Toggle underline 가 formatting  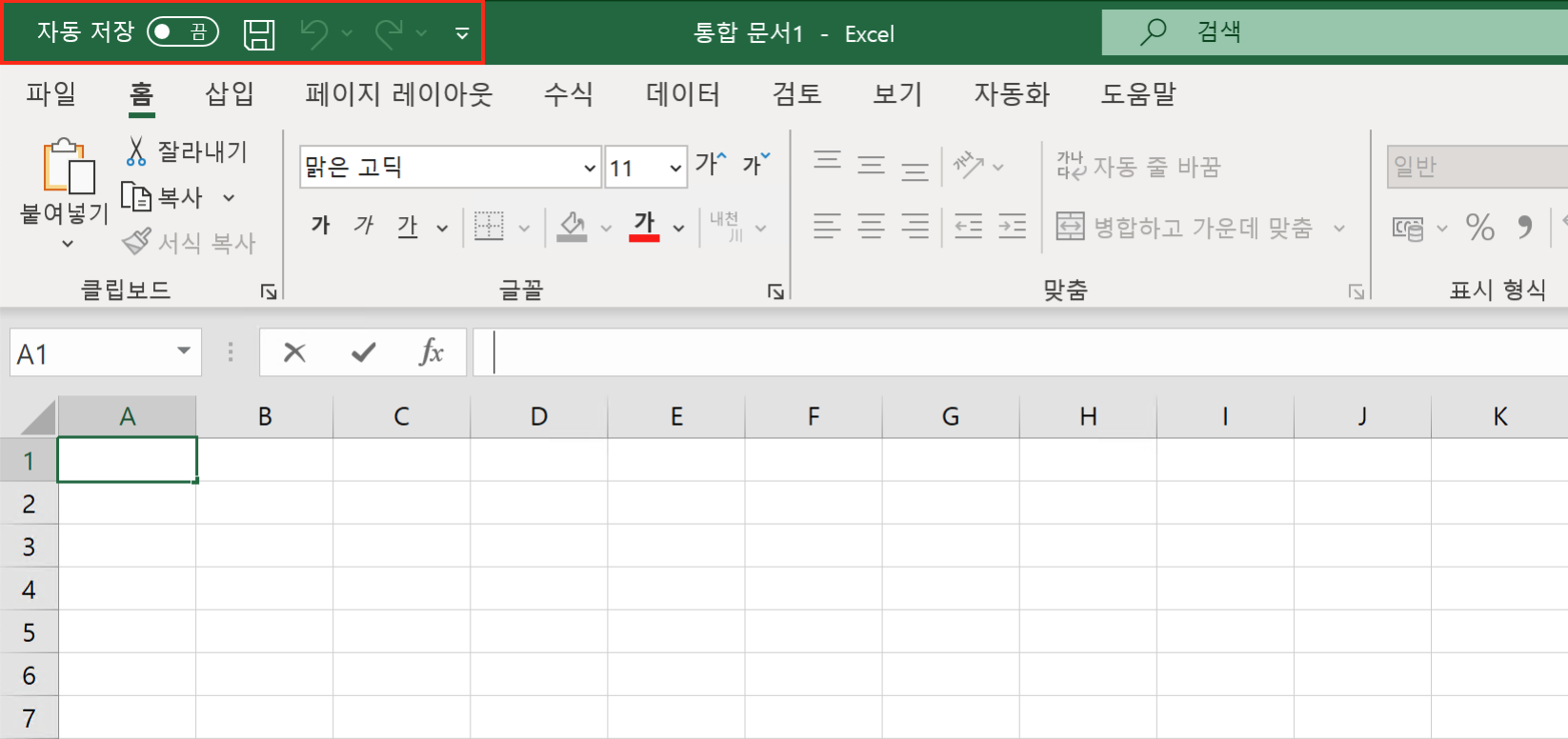408,226
